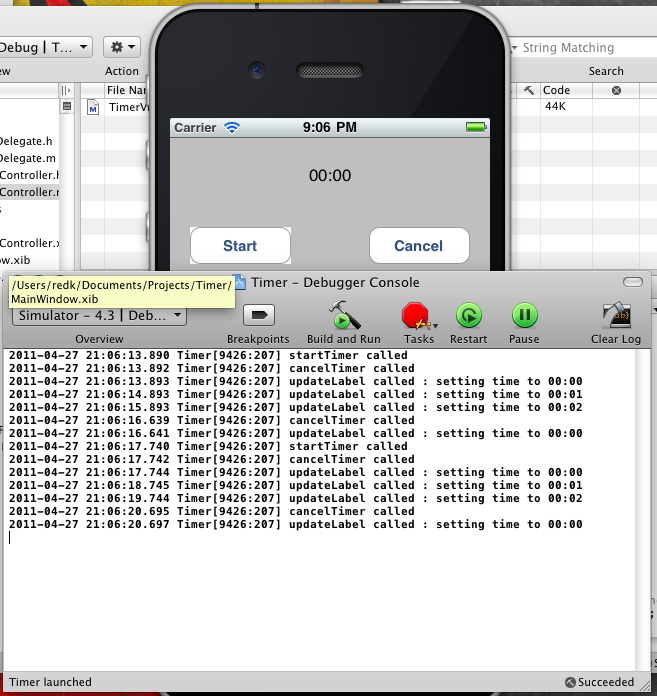Select the Delegate.m file in sidebar

28,158
